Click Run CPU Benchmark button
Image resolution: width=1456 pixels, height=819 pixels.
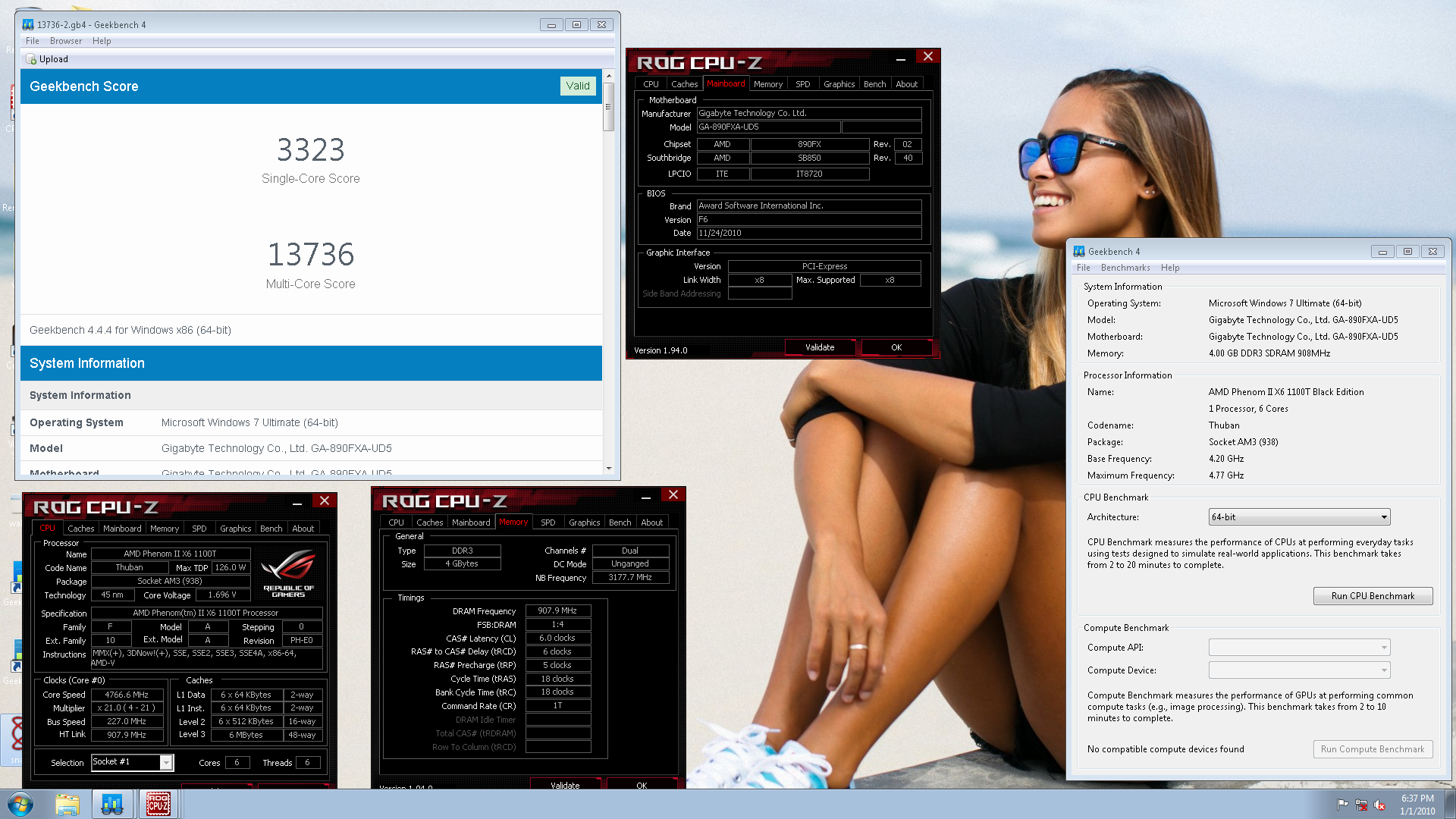click(x=1373, y=596)
